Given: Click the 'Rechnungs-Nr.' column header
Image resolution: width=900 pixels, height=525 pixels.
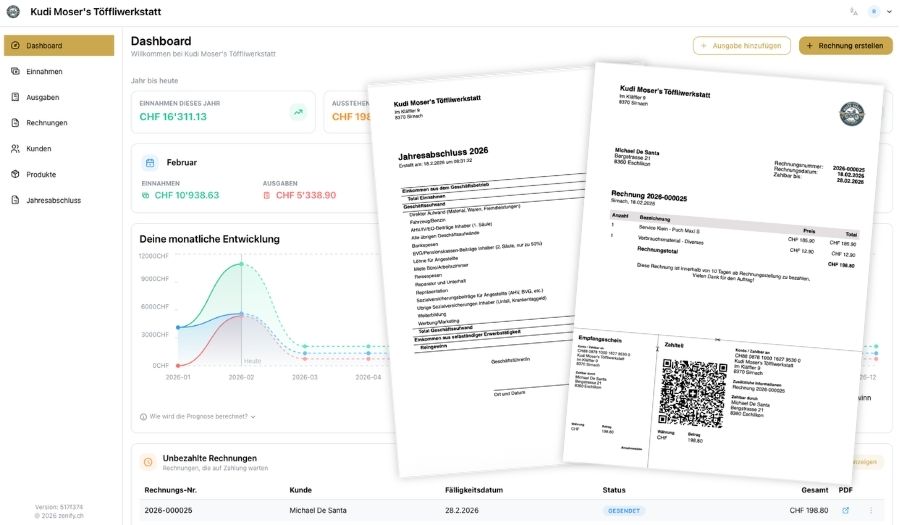Looking at the screenshot, I should coord(170,490).
